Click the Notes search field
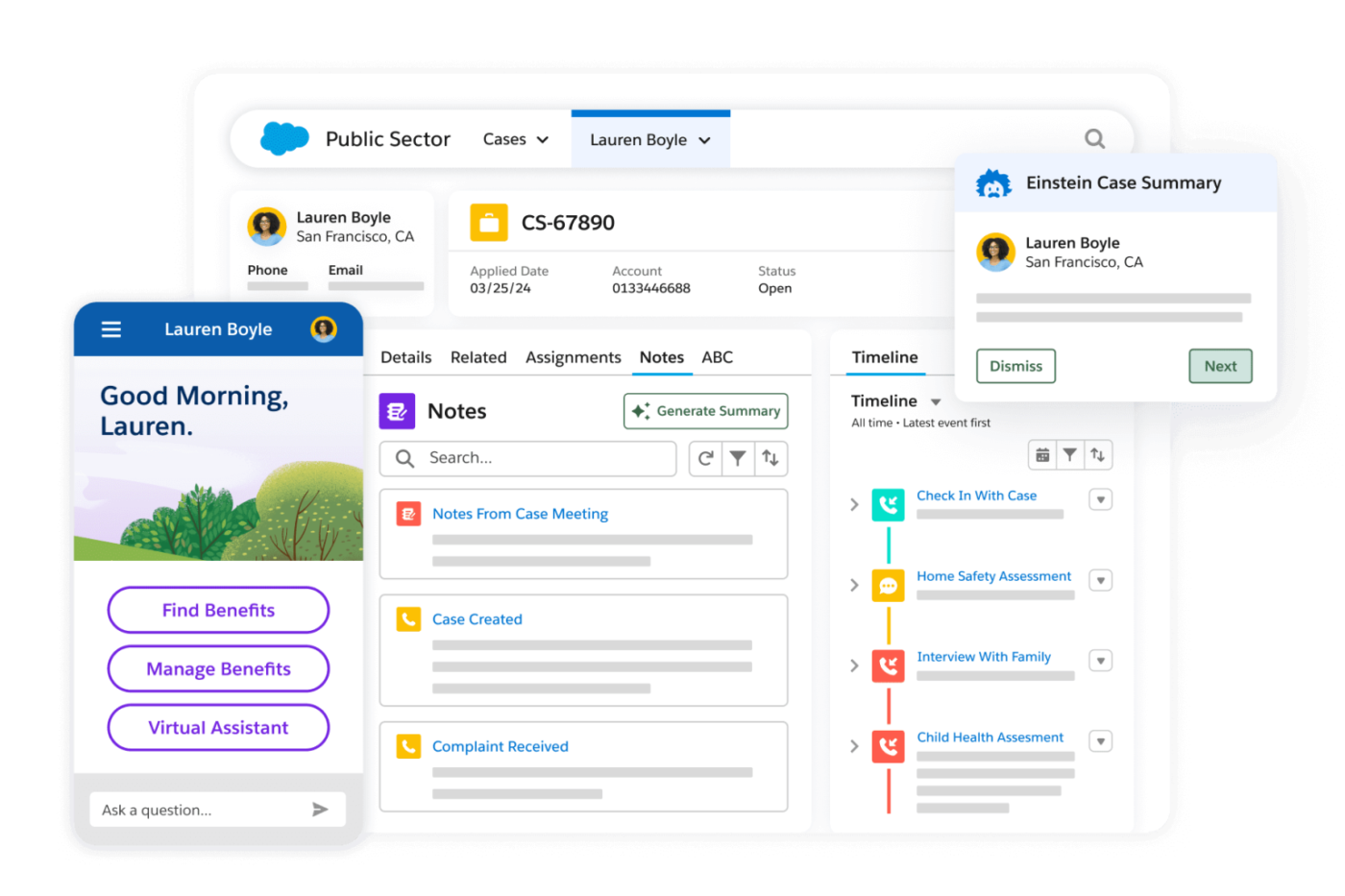 (528, 458)
